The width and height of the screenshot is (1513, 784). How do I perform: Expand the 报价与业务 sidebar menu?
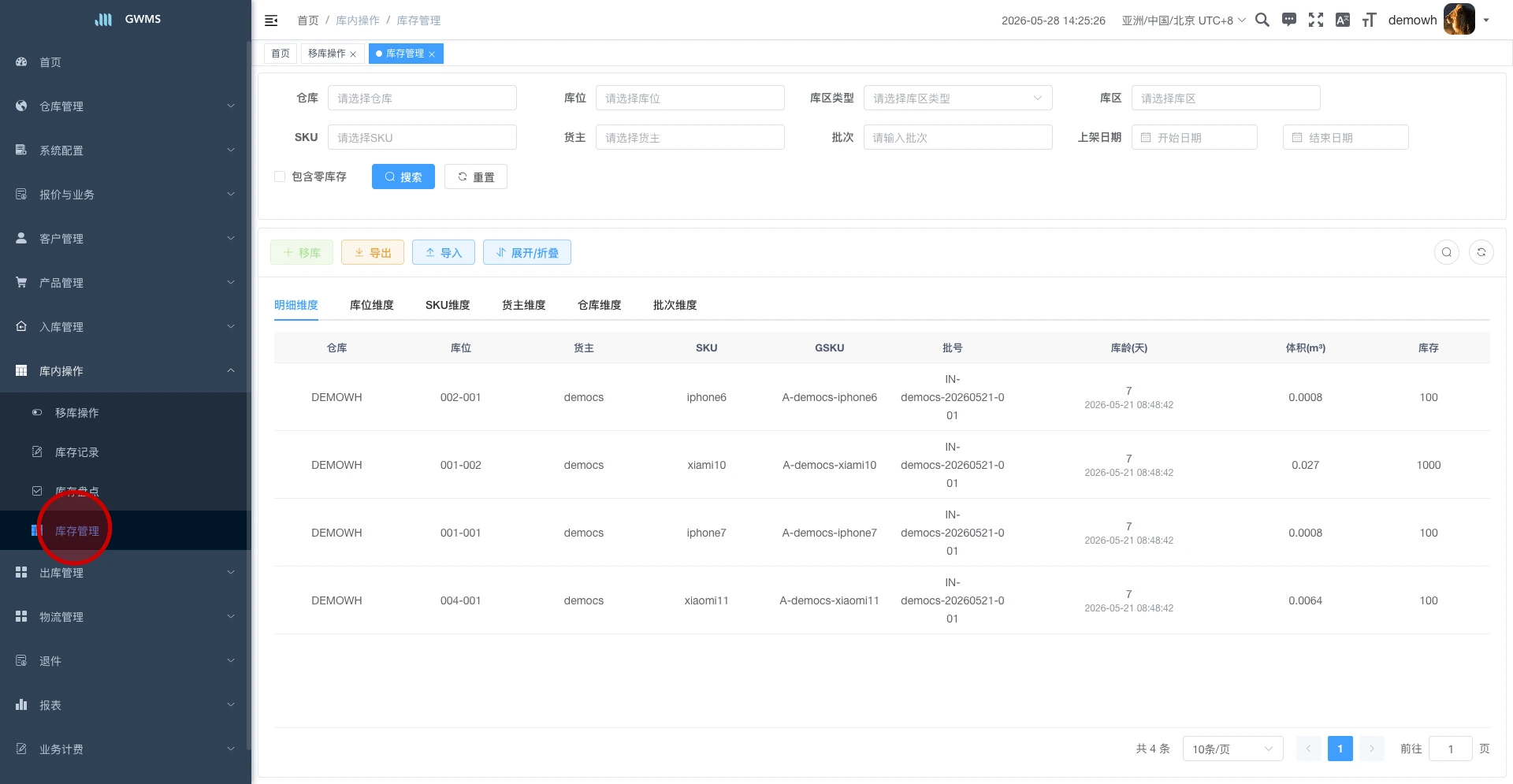[x=126, y=195]
